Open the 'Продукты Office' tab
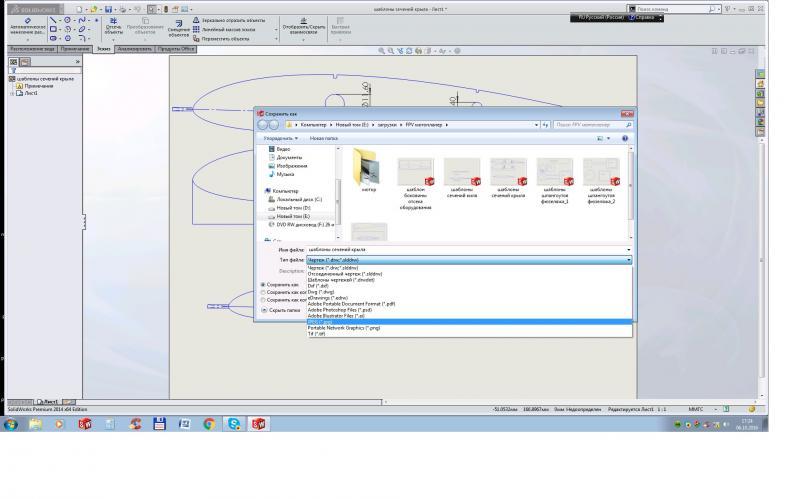The width and height of the screenshot is (800, 499). [176, 47]
